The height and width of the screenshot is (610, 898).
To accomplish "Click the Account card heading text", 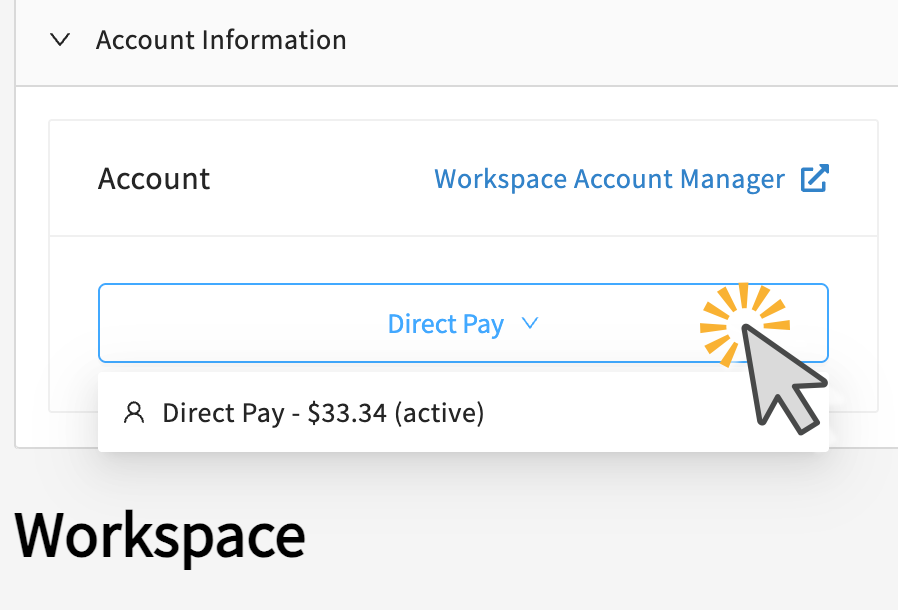I will pyautogui.click(x=154, y=179).
